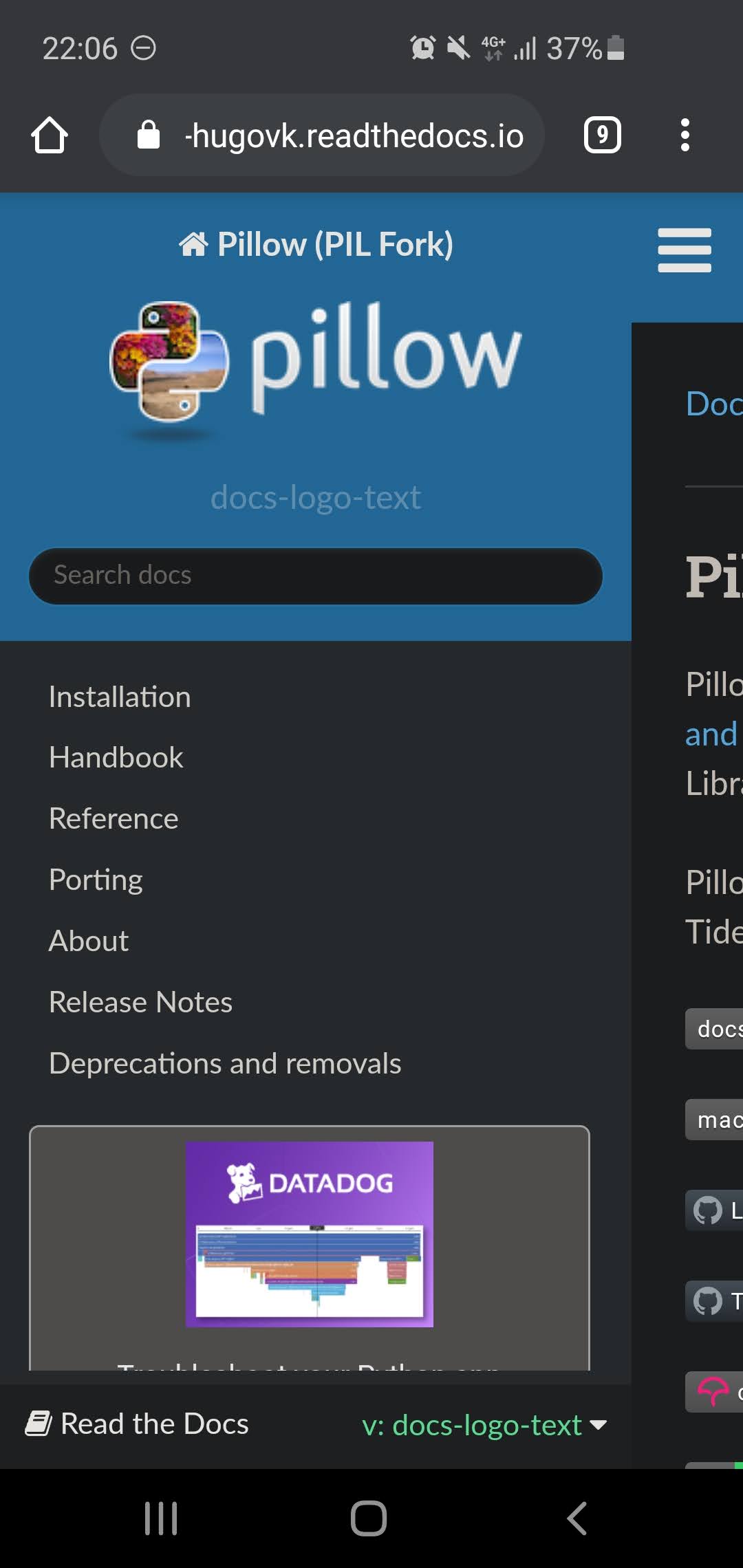
Task: Open the Installation section
Action: [x=120, y=696]
